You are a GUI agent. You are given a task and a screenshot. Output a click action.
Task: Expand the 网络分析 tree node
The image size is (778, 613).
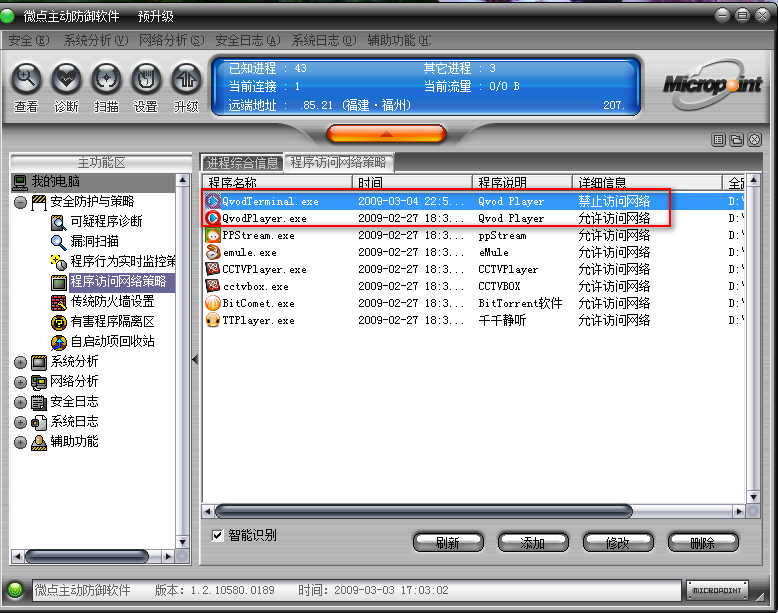click(20, 382)
